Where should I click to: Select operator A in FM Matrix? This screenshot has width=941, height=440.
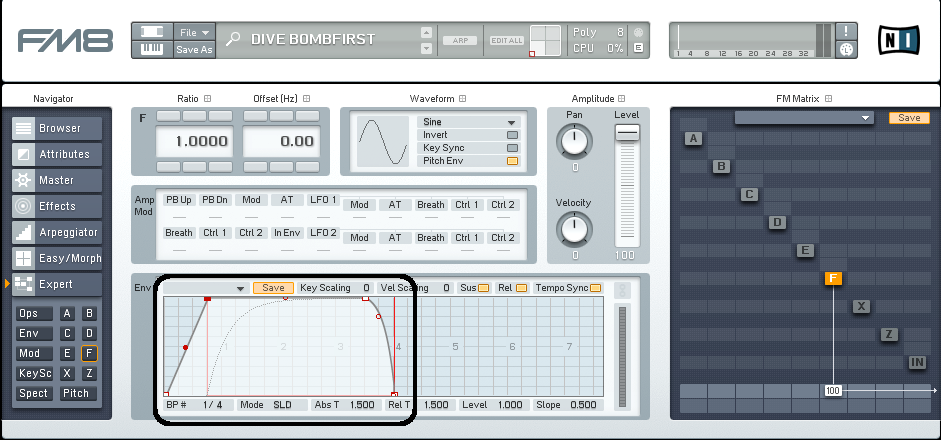tap(693, 139)
